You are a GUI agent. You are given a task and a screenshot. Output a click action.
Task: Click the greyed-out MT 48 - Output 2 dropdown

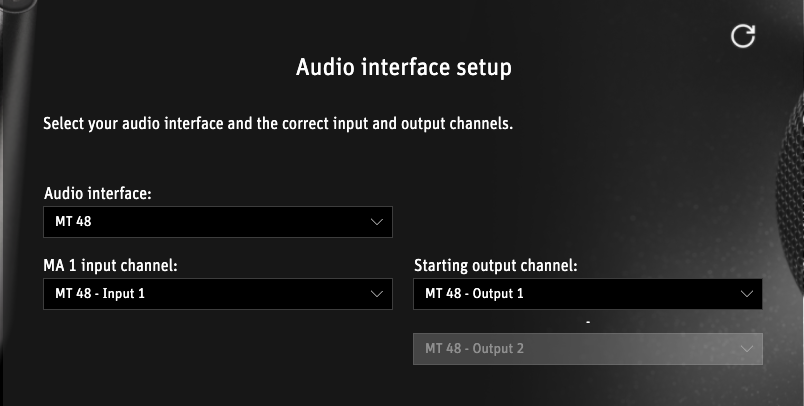coord(587,349)
